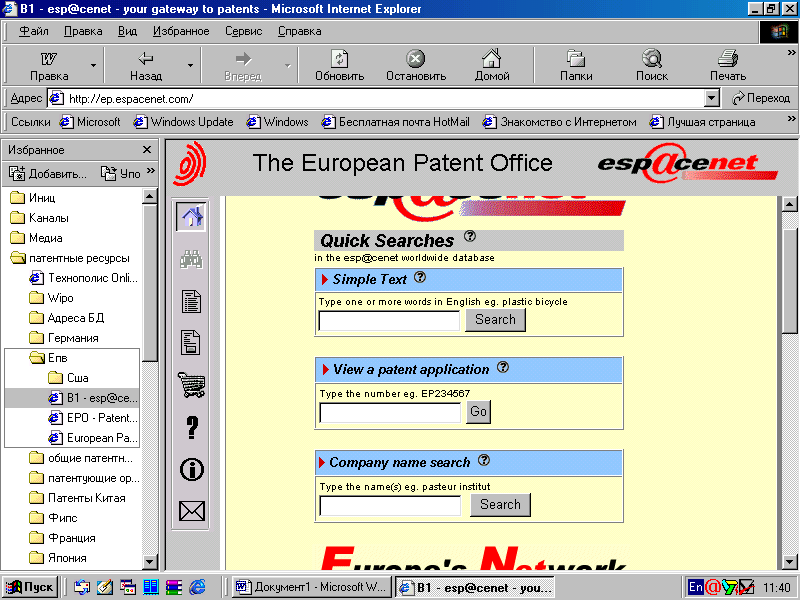Click the patent number input field
The width and height of the screenshot is (800, 600).
[390, 413]
